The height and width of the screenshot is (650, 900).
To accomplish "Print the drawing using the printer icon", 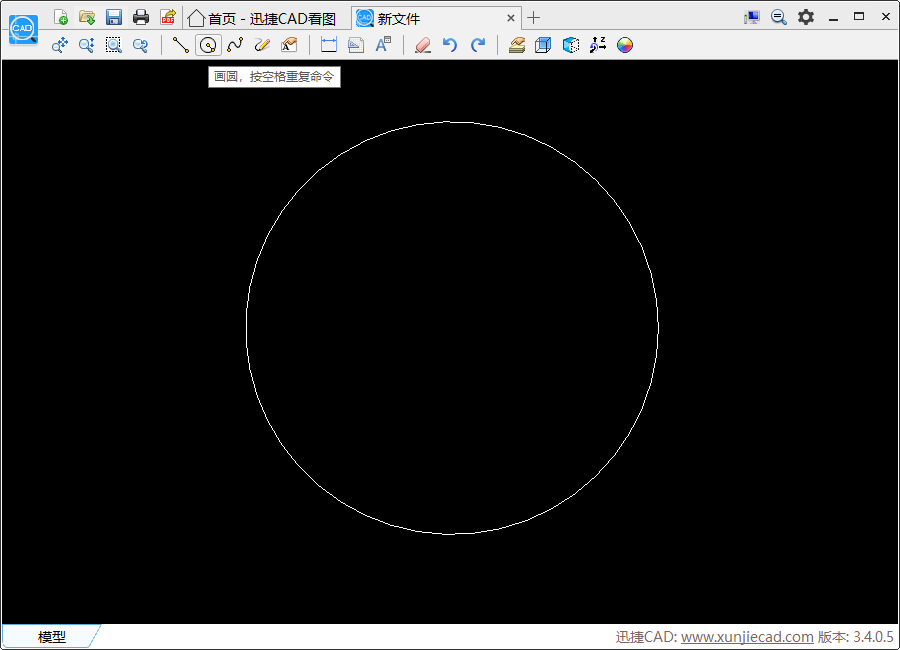I will coord(141,17).
